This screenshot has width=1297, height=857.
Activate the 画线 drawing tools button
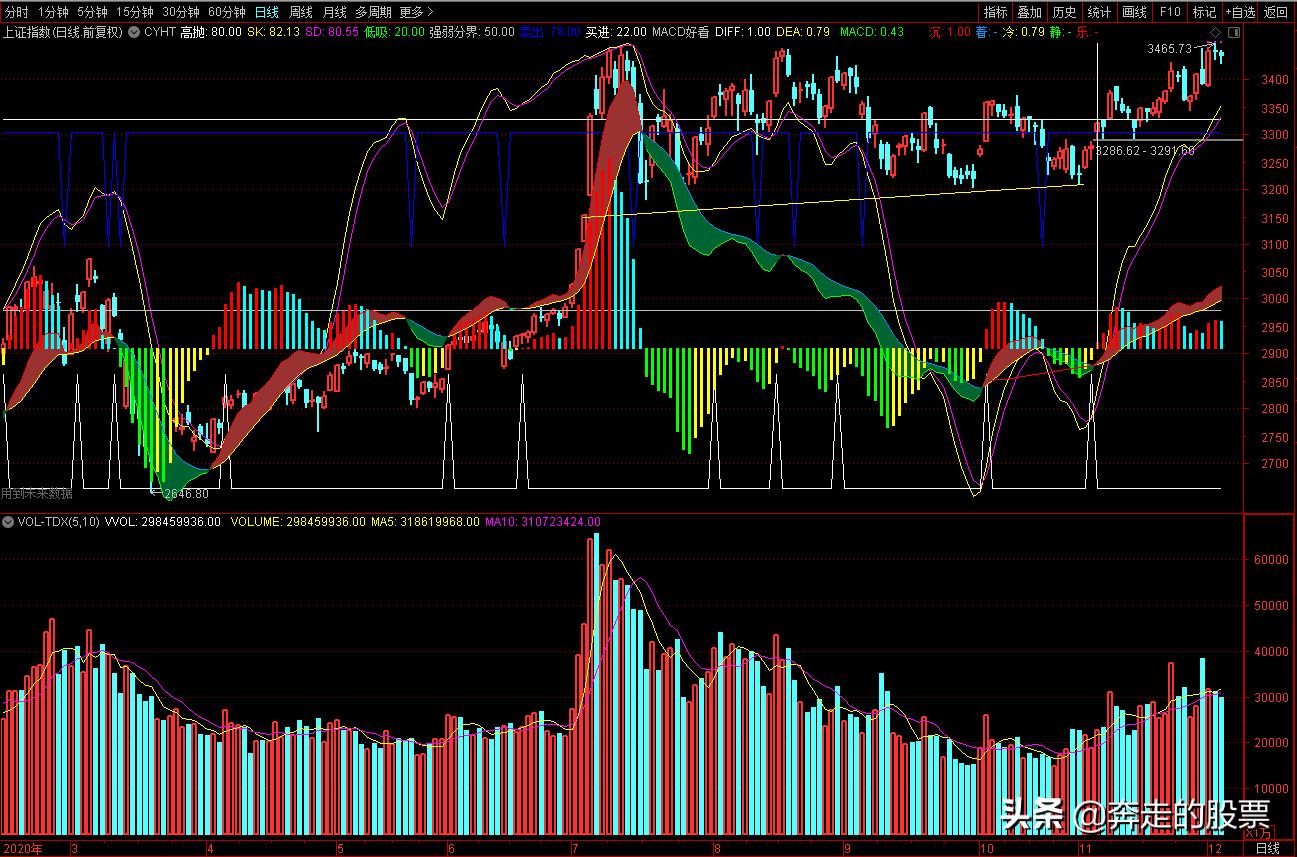pyautogui.click(x=1134, y=12)
